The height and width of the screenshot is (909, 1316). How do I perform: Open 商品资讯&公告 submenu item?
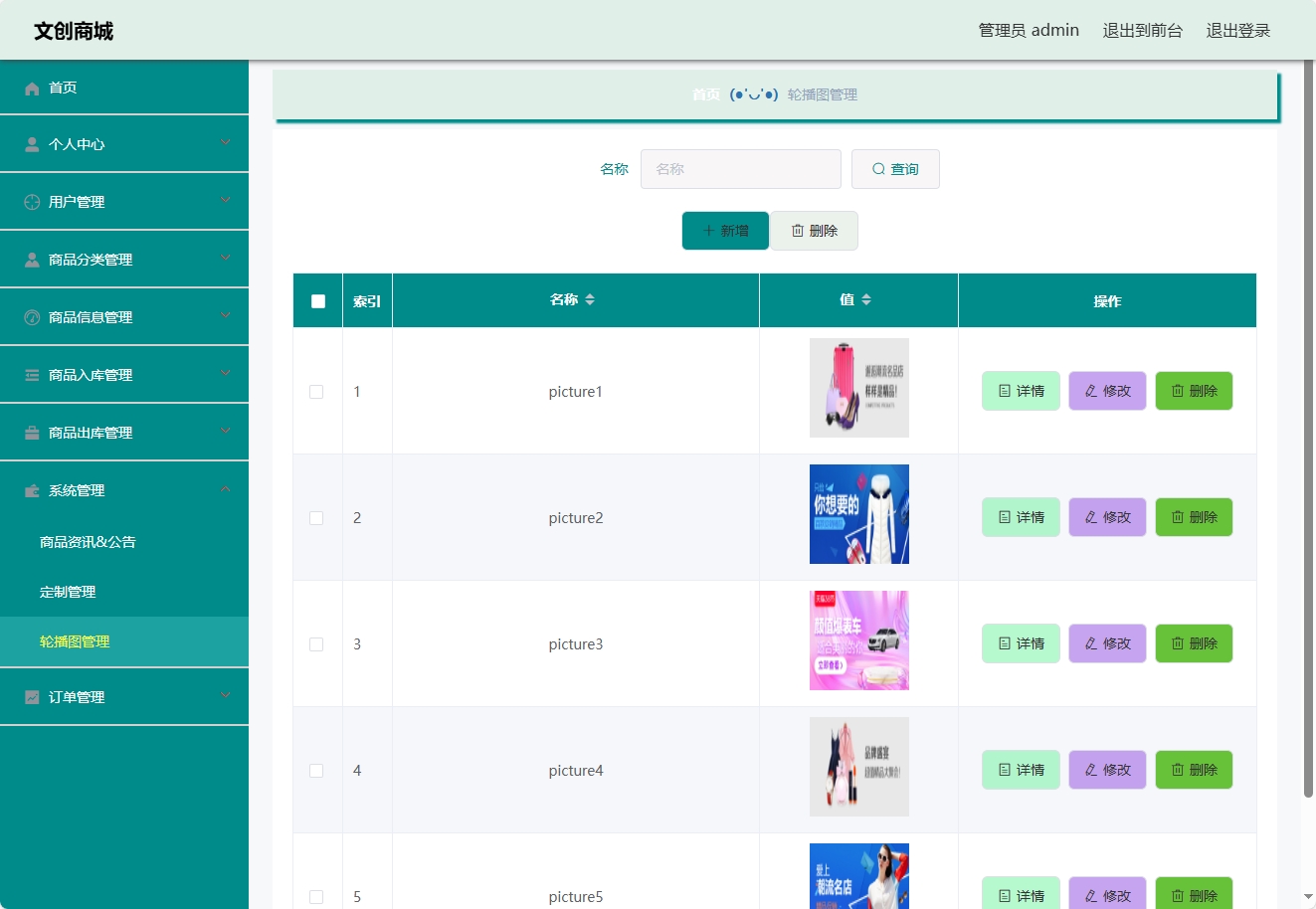(124, 542)
